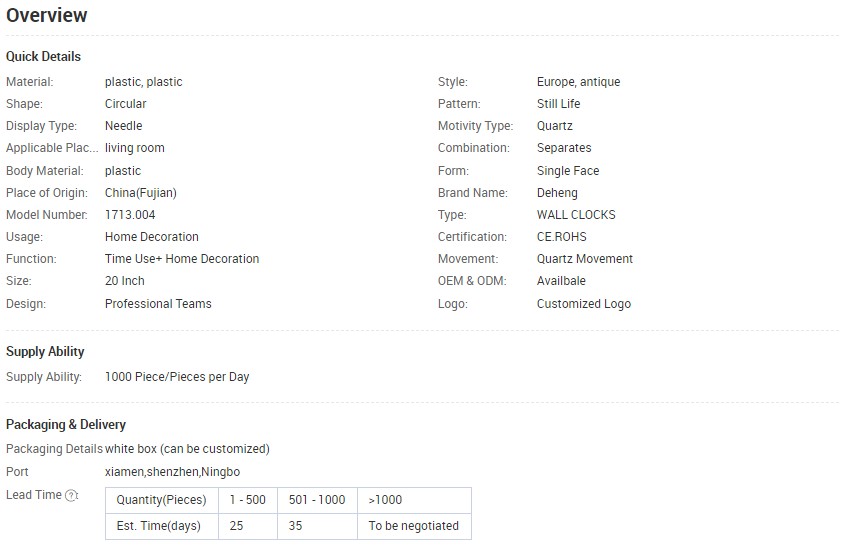Click the Overview heading
849x548 pixels.
click(47, 15)
